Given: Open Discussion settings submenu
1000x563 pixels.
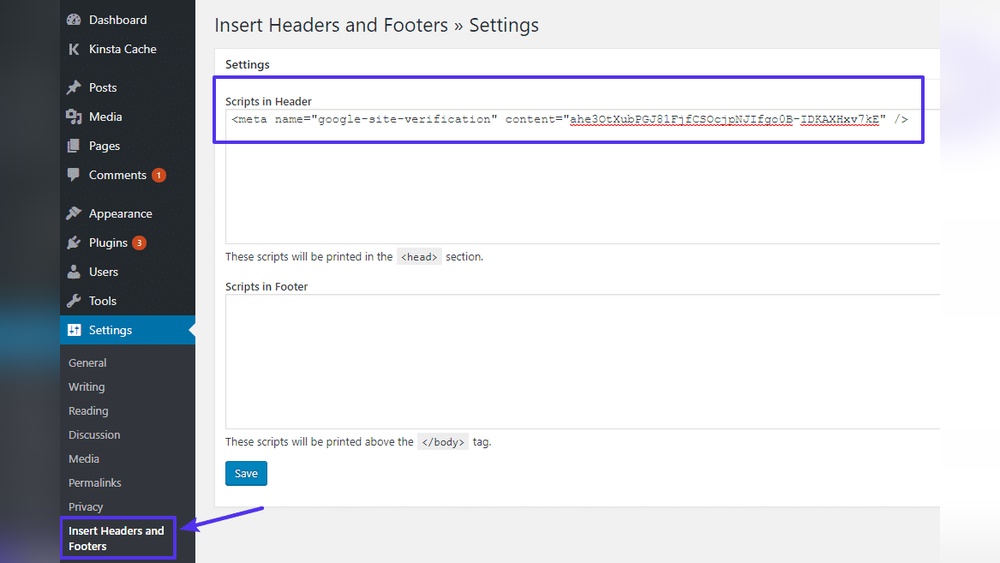Looking at the screenshot, I should [x=94, y=435].
